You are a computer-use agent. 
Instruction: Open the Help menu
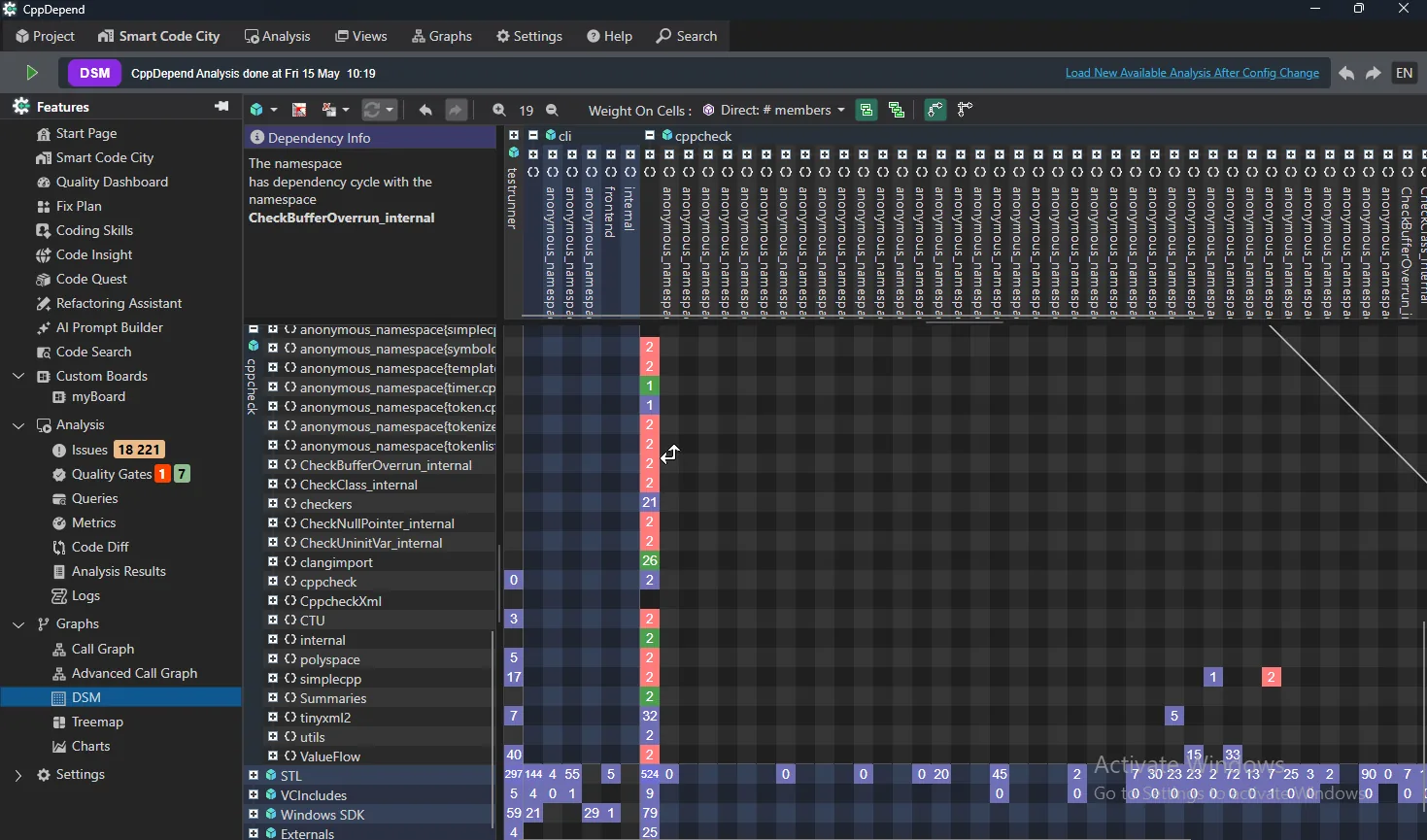pos(609,36)
